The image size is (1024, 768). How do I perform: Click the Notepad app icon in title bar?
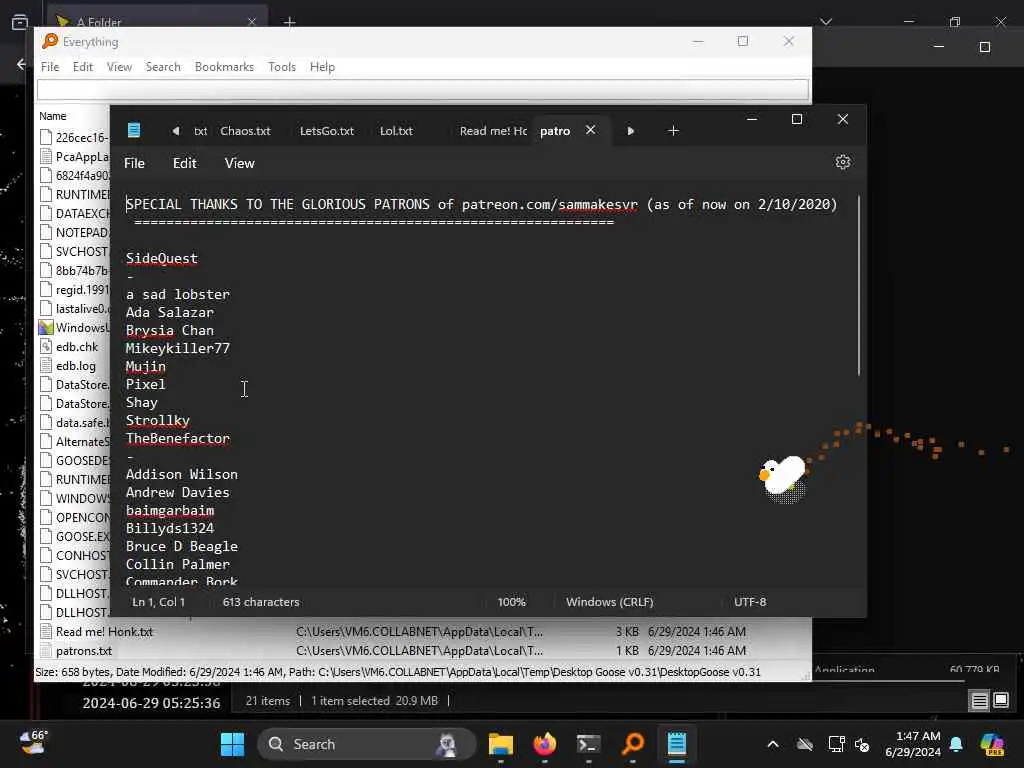click(134, 131)
